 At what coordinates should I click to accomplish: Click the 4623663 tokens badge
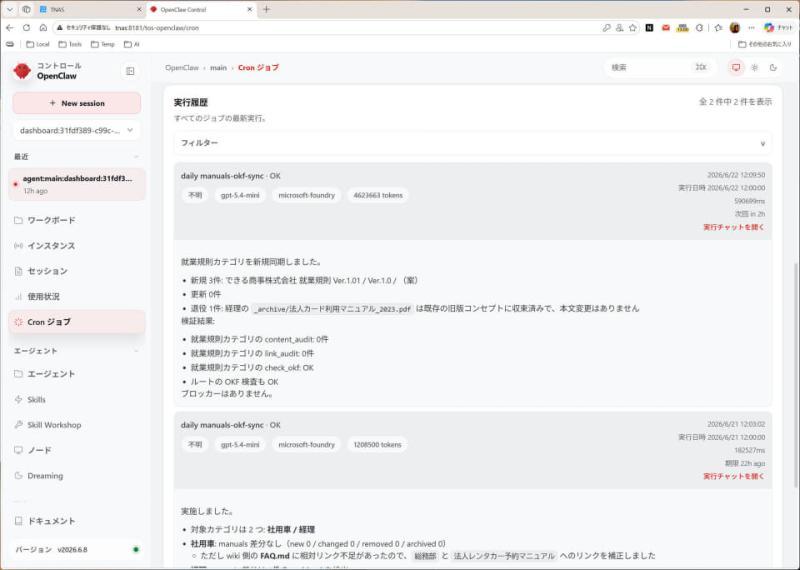point(378,195)
